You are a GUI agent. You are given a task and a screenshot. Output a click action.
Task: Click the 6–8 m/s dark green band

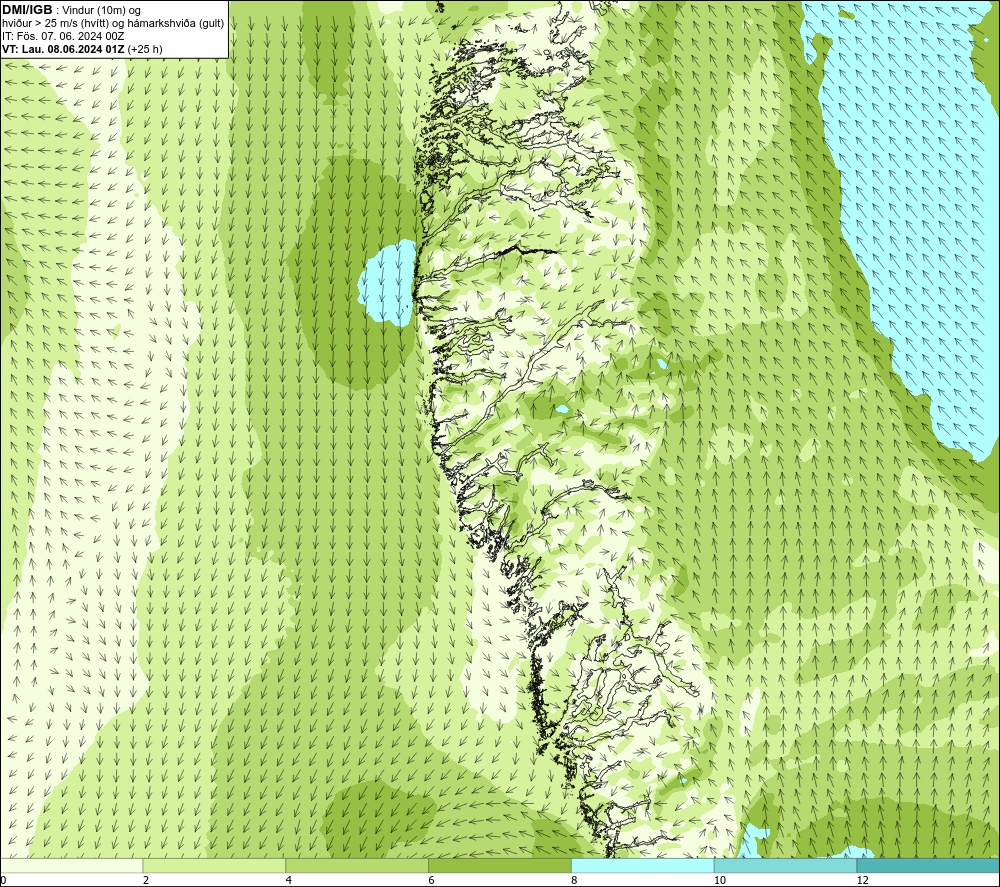click(500, 865)
